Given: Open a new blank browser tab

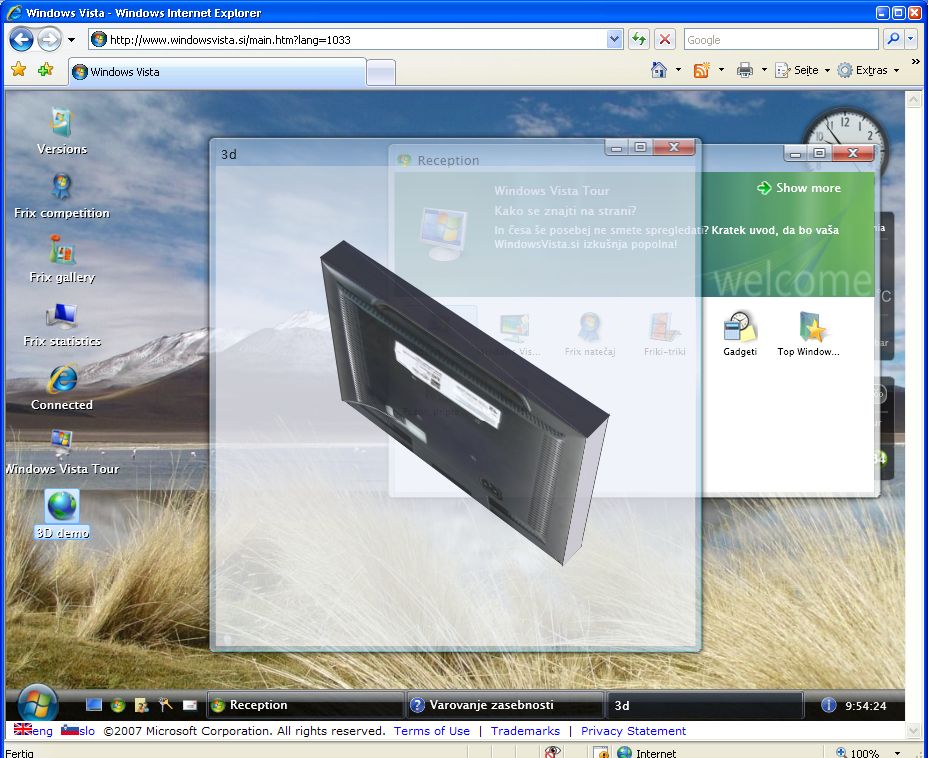Looking at the screenshot, I should click(381, 73).
